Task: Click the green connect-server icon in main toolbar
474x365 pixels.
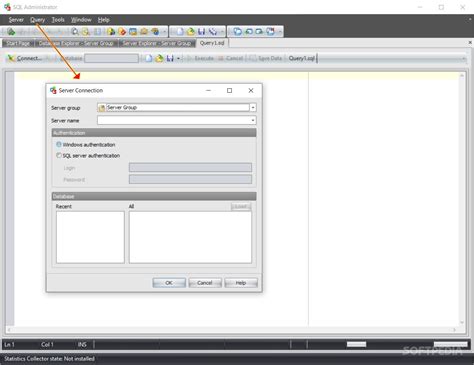Action: pos(11,32)
